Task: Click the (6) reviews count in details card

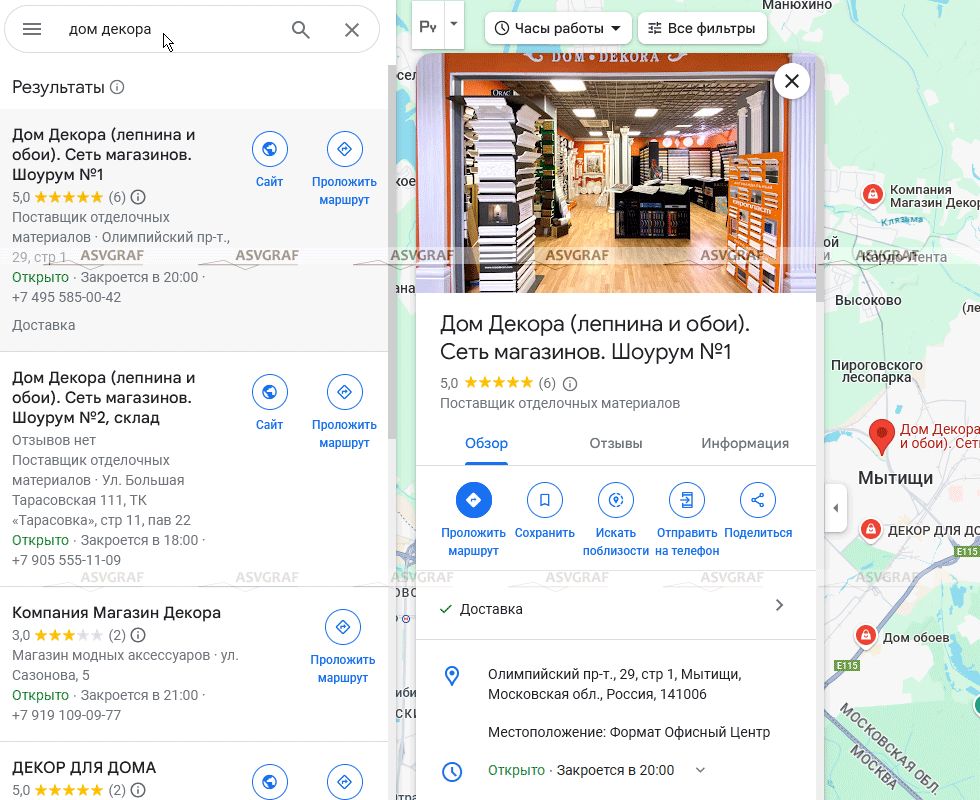Action: pyautogui.click(x=547, y=383)
